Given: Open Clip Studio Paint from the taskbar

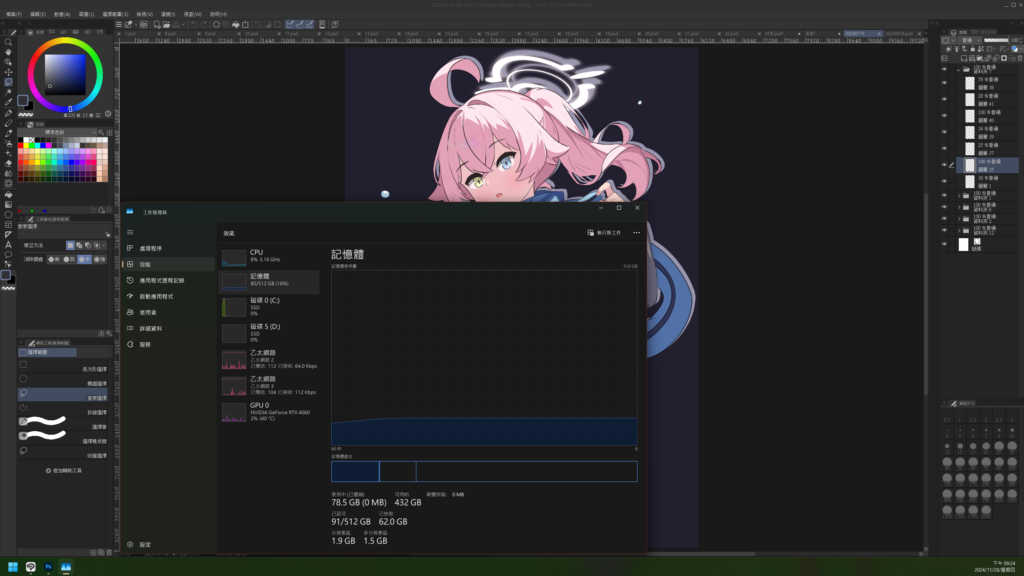Looking at the screenshot, I should tap(31, 567).
